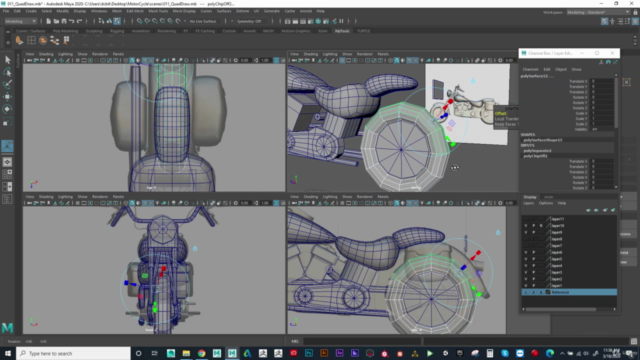Click the Open Scene folder icon

pos(56,21)
